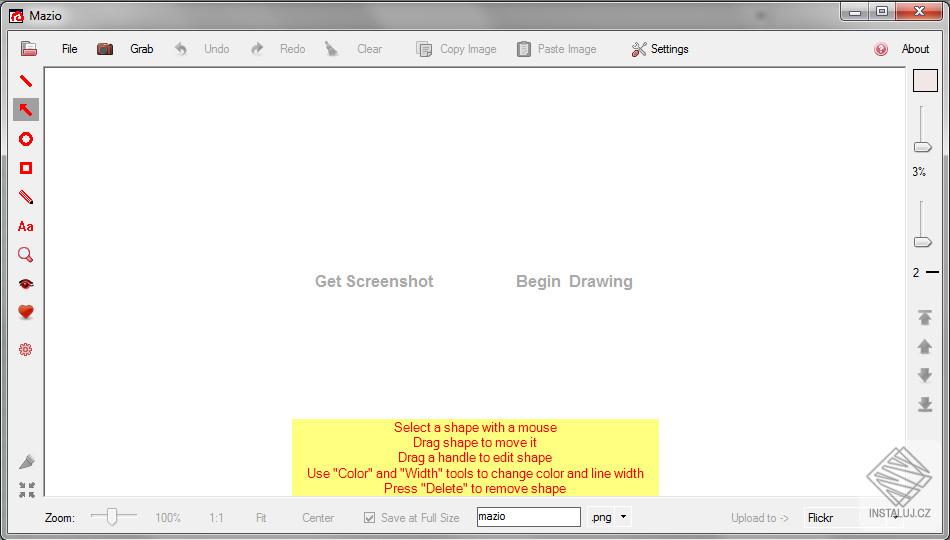950x540 pixels.
Task: Click the line width slider handle
Action: (x=923, y=242)
